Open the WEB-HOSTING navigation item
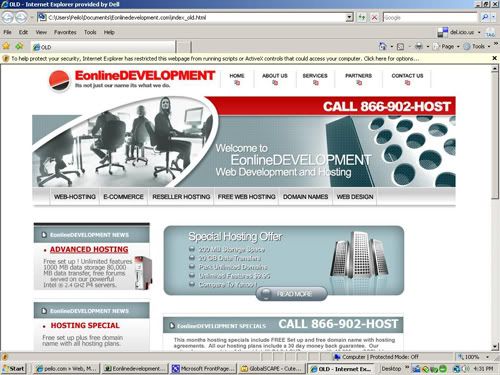This screenshot has height=375, width=500. pos(75,197)
